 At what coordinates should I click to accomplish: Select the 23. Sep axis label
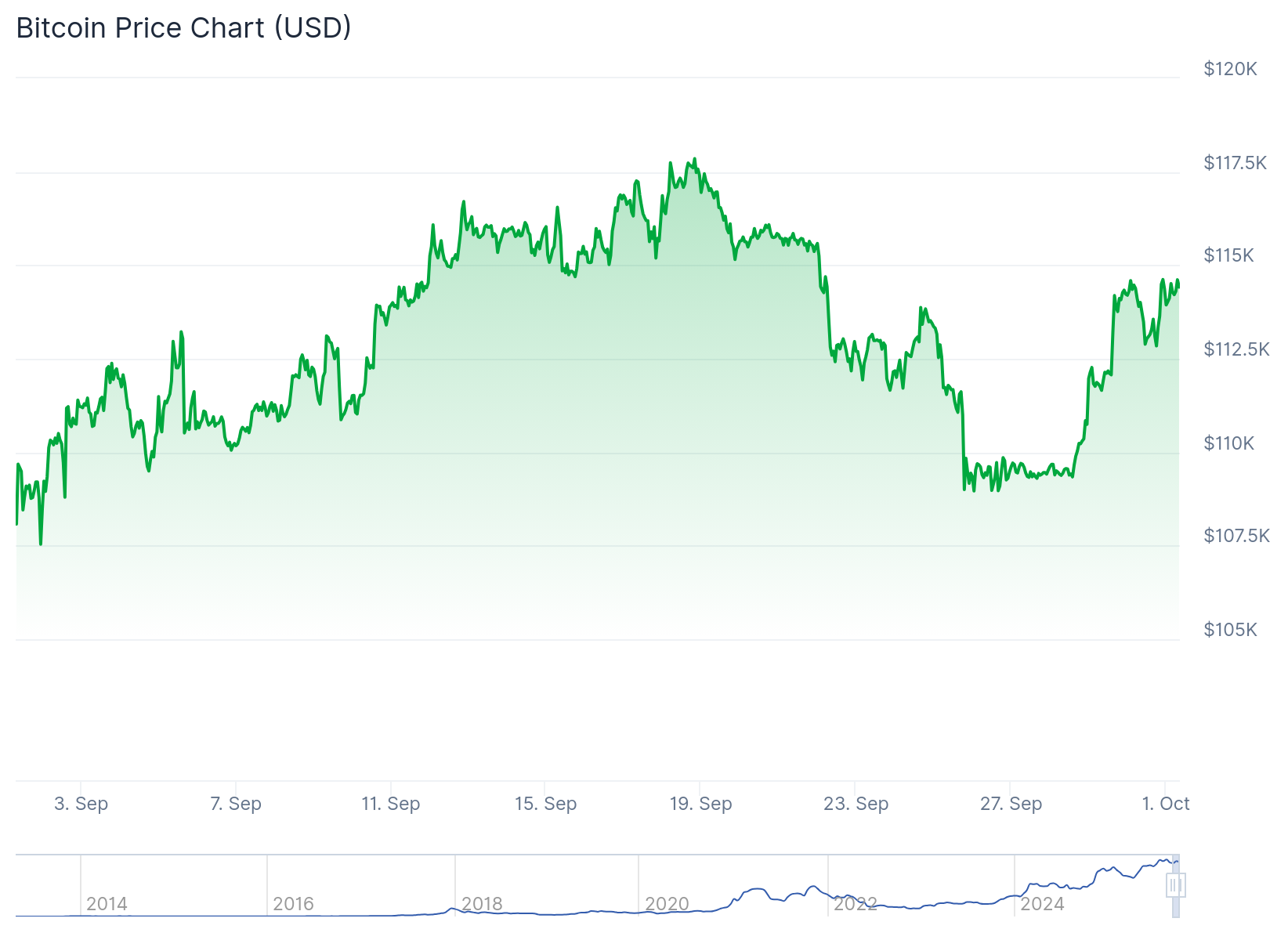856,804
